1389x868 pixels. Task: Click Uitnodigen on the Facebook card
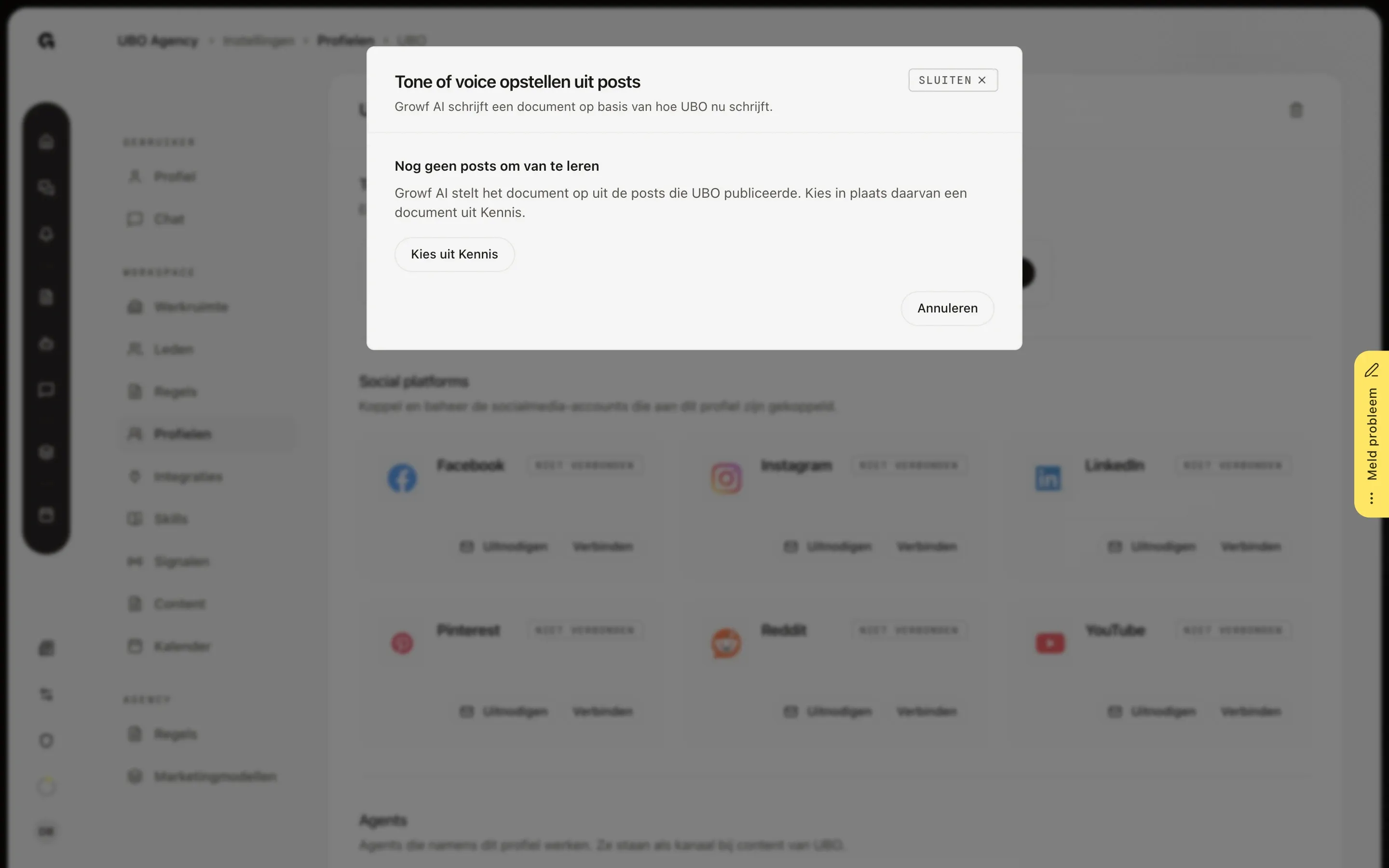[504, 546]
